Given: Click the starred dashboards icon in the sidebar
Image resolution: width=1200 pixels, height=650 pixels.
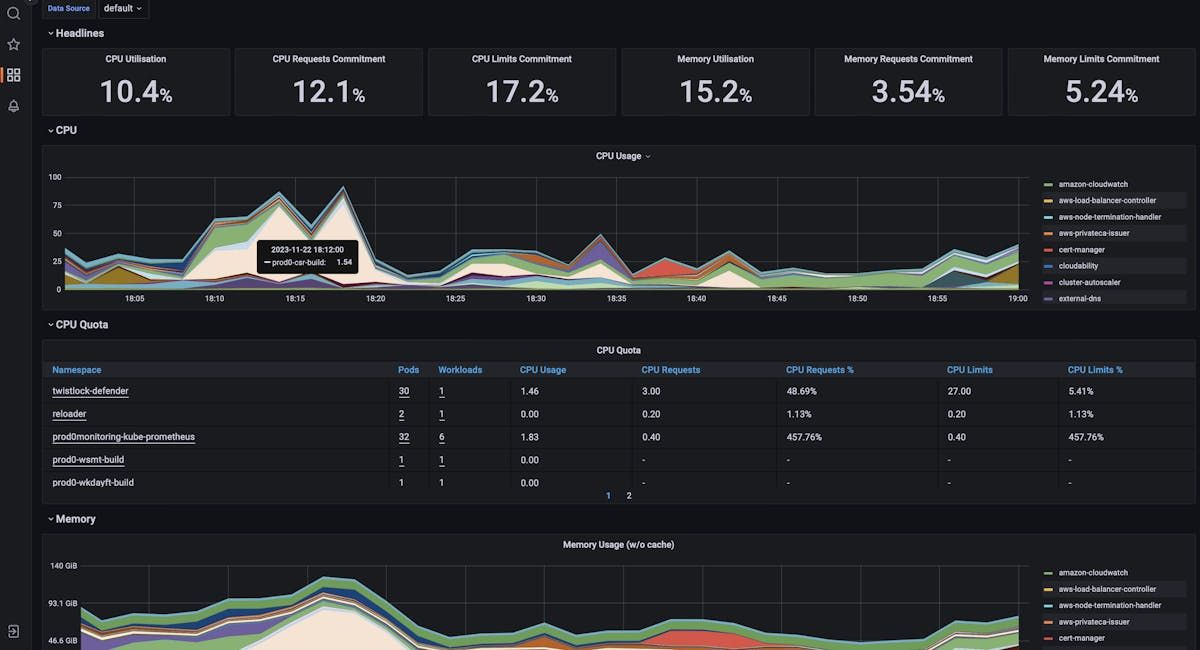Looking at the screenshot, I should (x=13, y=44).
